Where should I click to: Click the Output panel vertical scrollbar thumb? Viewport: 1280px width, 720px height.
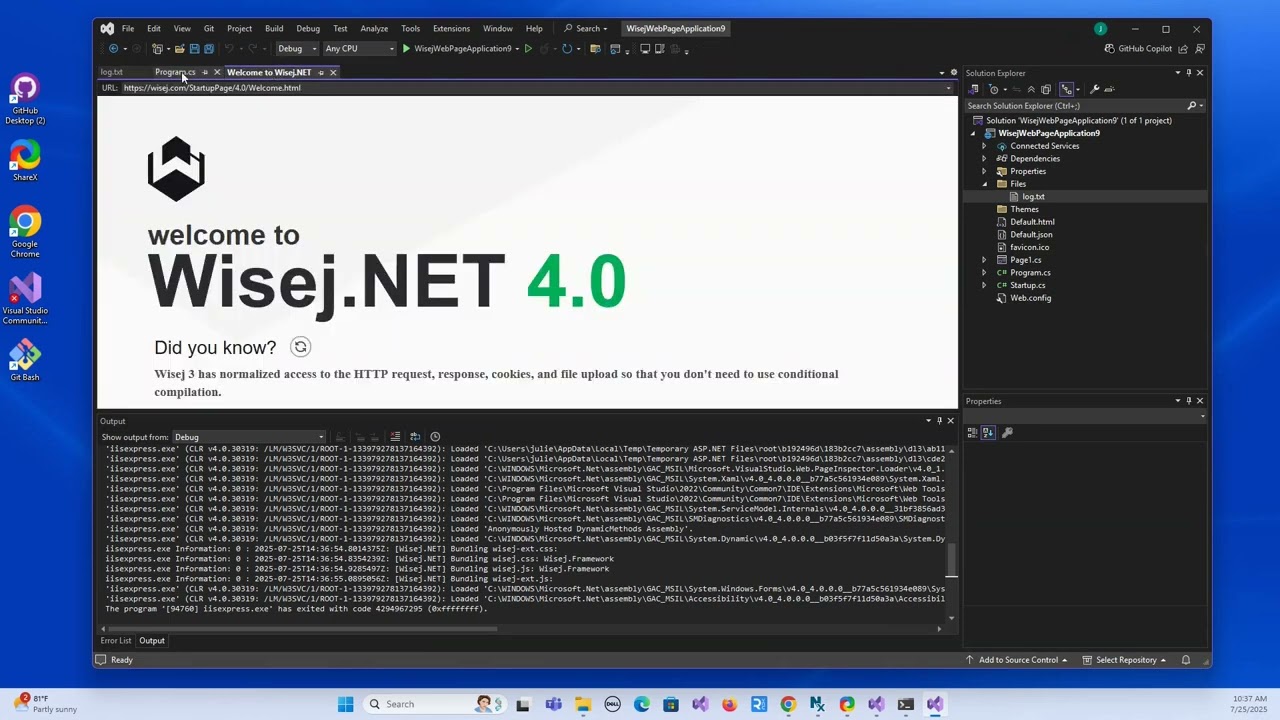[x=951, y=561]
